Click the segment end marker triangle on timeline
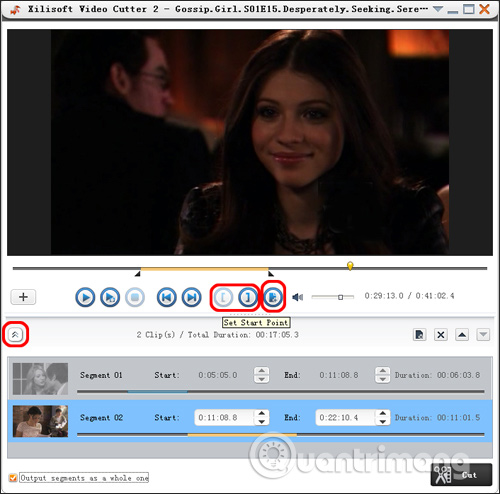Image resolution: width=500 pixels, height=494 pixels. (271, 274)
